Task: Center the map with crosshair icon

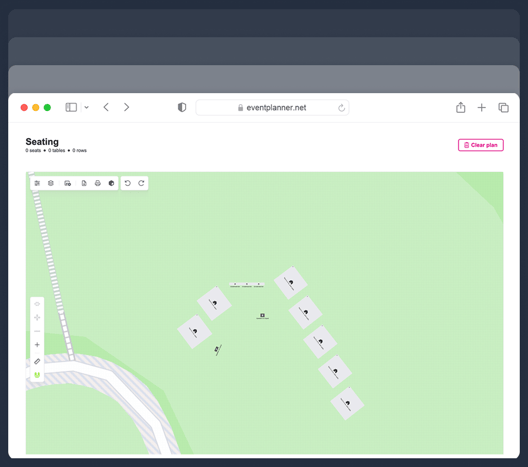Action: (x=37, y=318)
